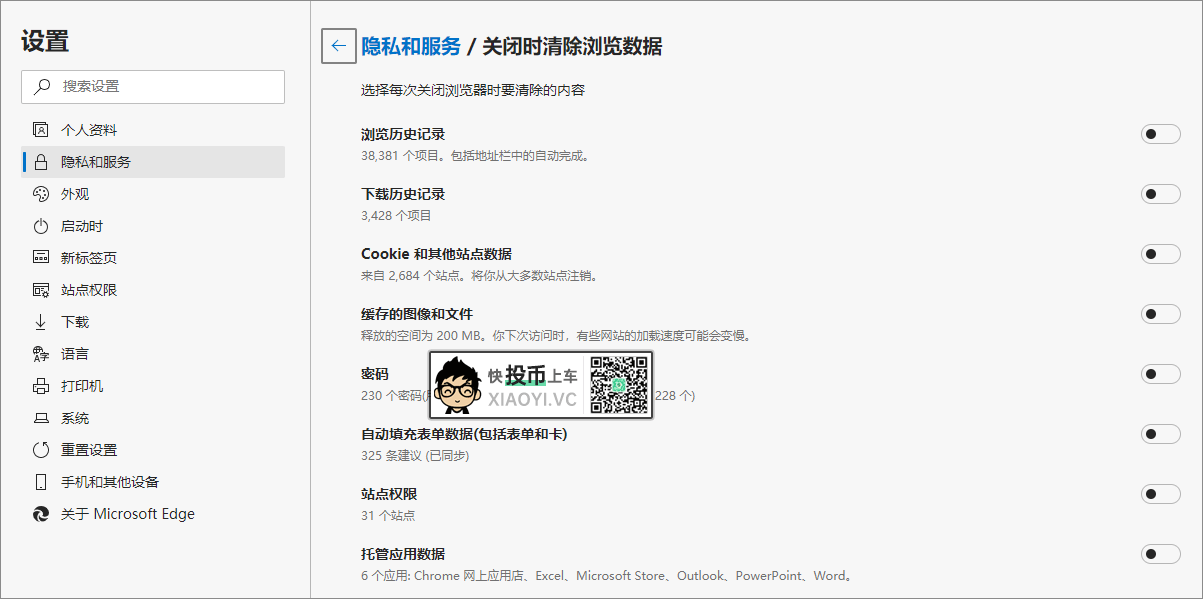1203x599 pixels.
Task: Click the profile icon beside 个人资料
Action: pos(41,130)
